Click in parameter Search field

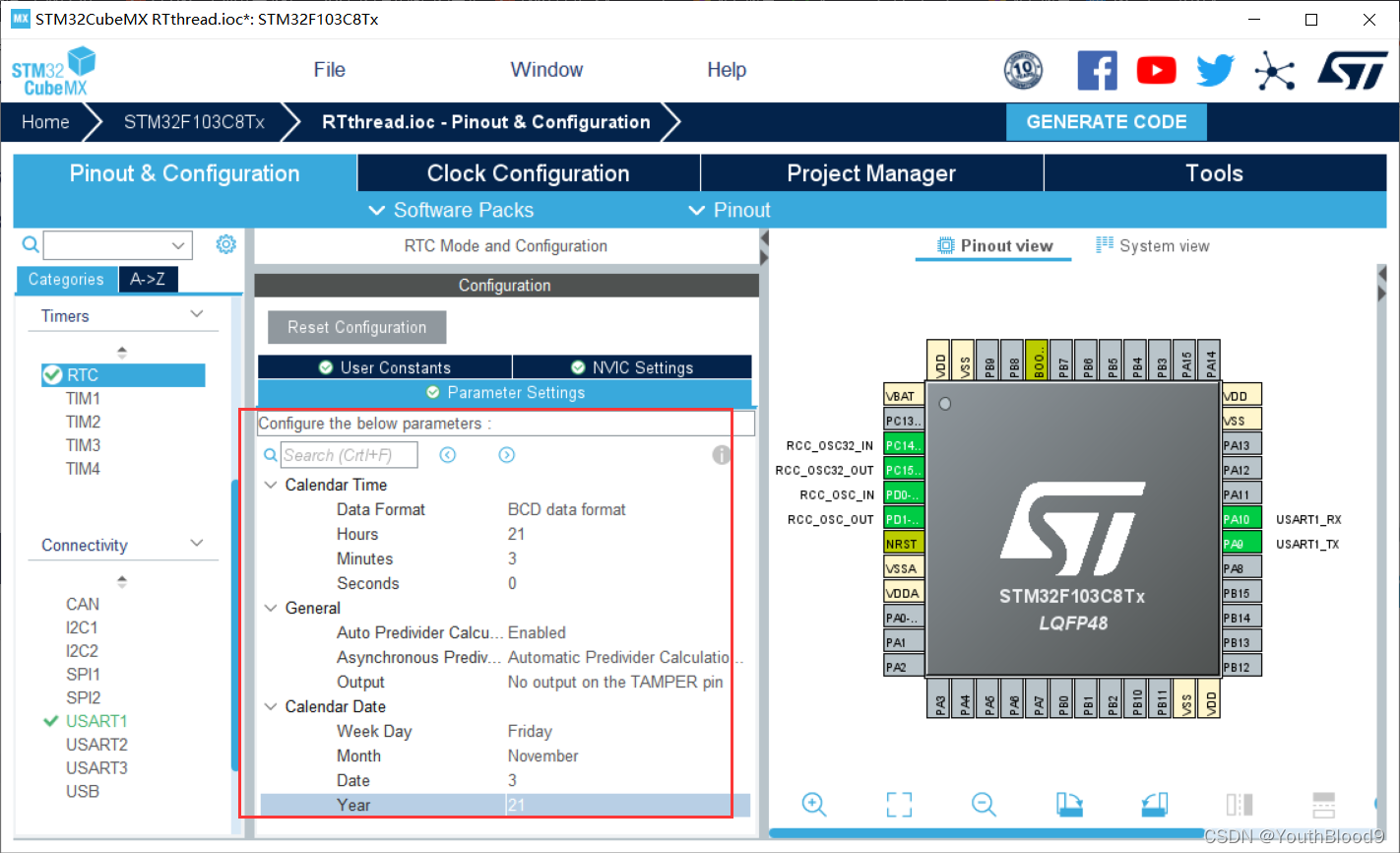(x=350, y=455)
